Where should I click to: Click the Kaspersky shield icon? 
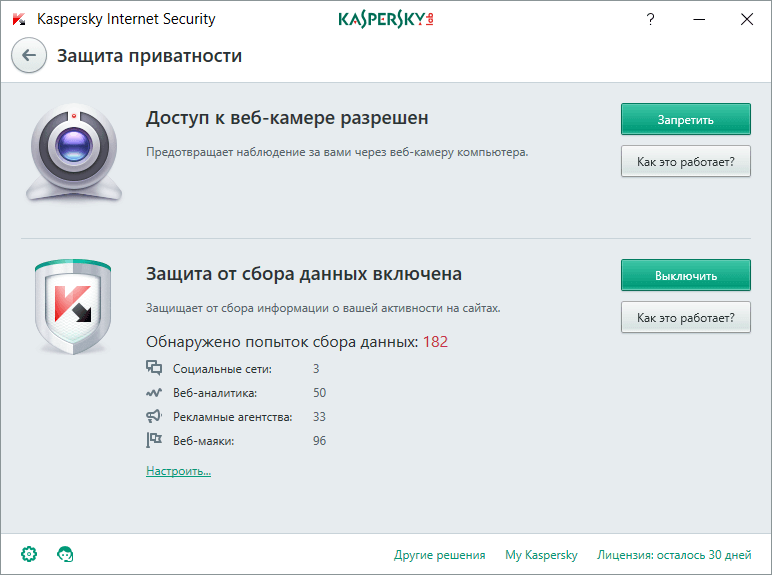coord(73,307)
